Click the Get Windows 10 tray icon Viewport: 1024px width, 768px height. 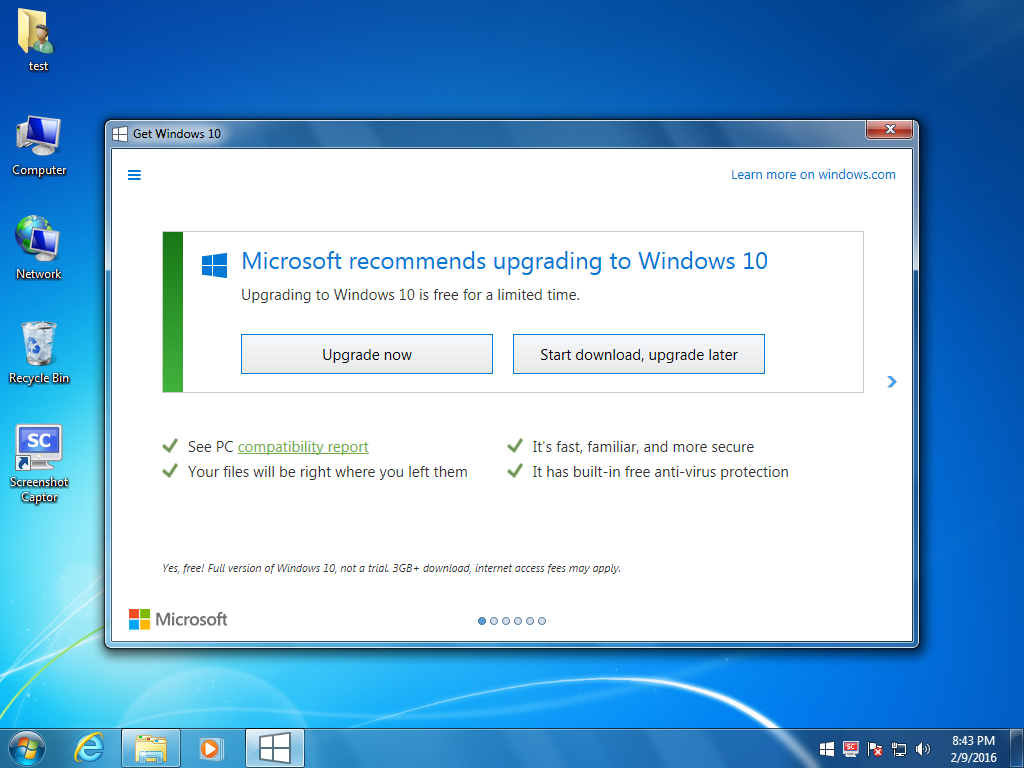pyautogui.click(x=827, y=749)
